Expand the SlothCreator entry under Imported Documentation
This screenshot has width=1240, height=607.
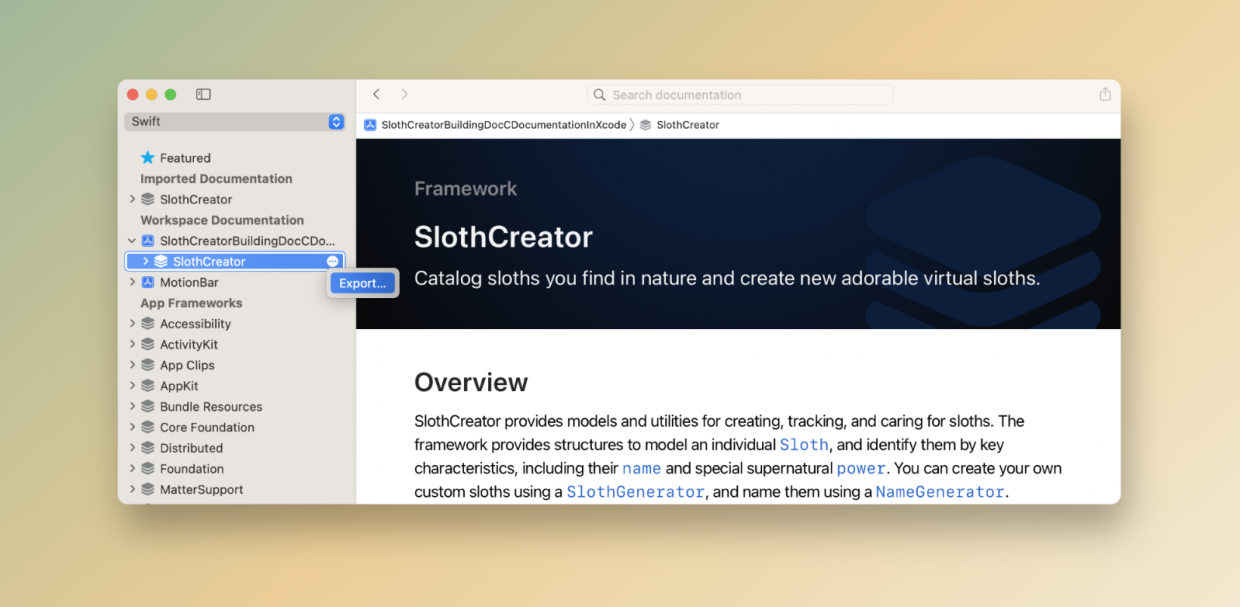pos(132,199)
